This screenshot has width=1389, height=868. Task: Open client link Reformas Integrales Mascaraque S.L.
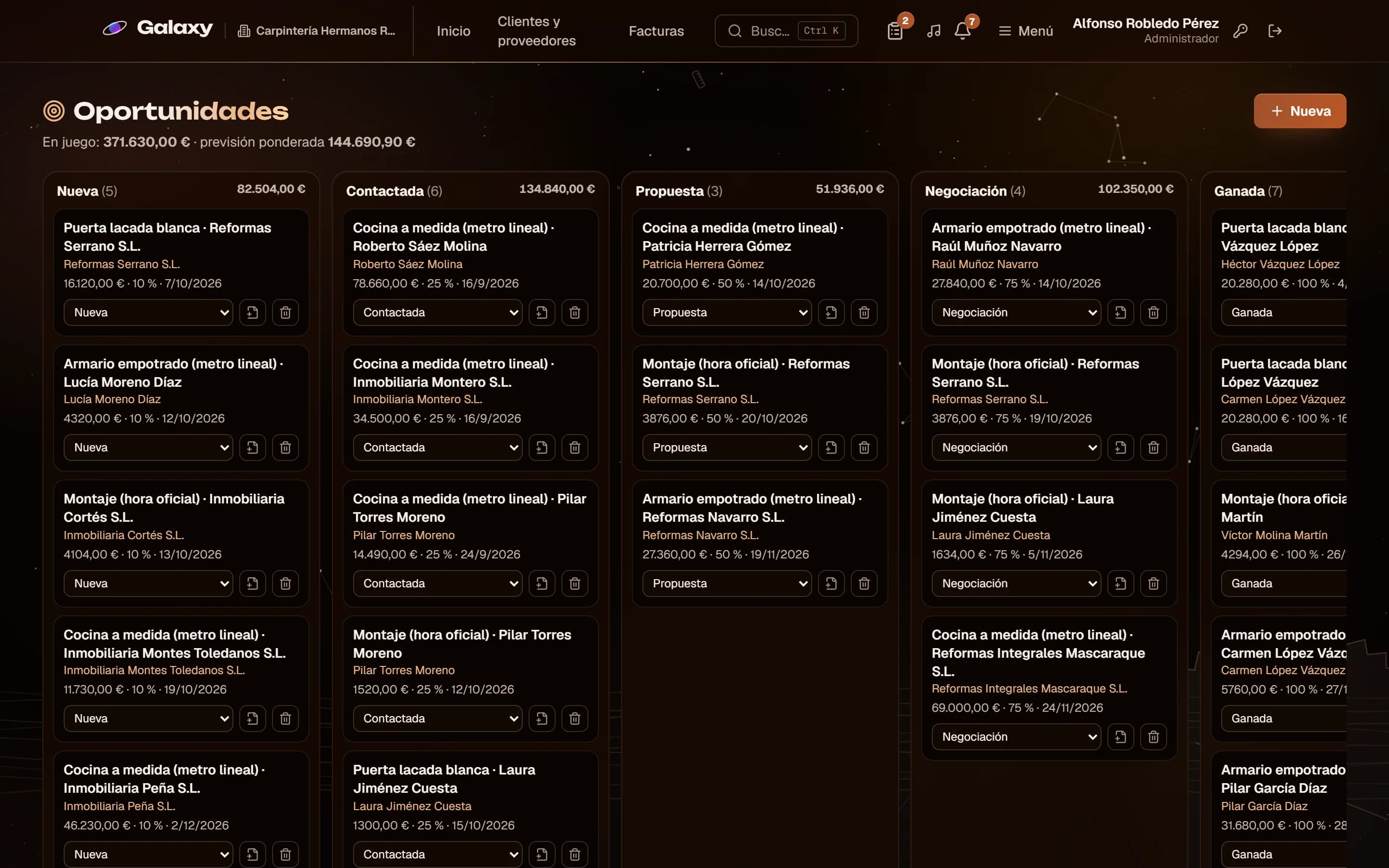[1029, 688]
